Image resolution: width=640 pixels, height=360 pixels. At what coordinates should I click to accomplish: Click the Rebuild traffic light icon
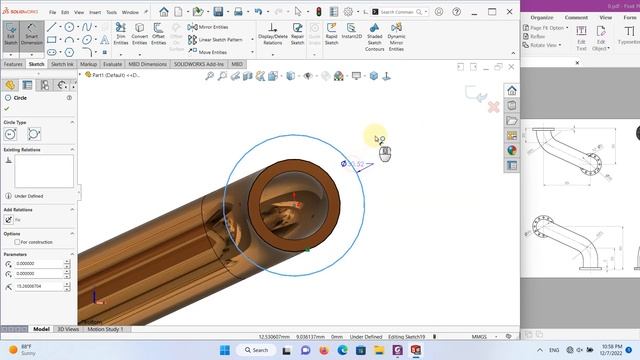pyautogui.click(x=319, y=12)
